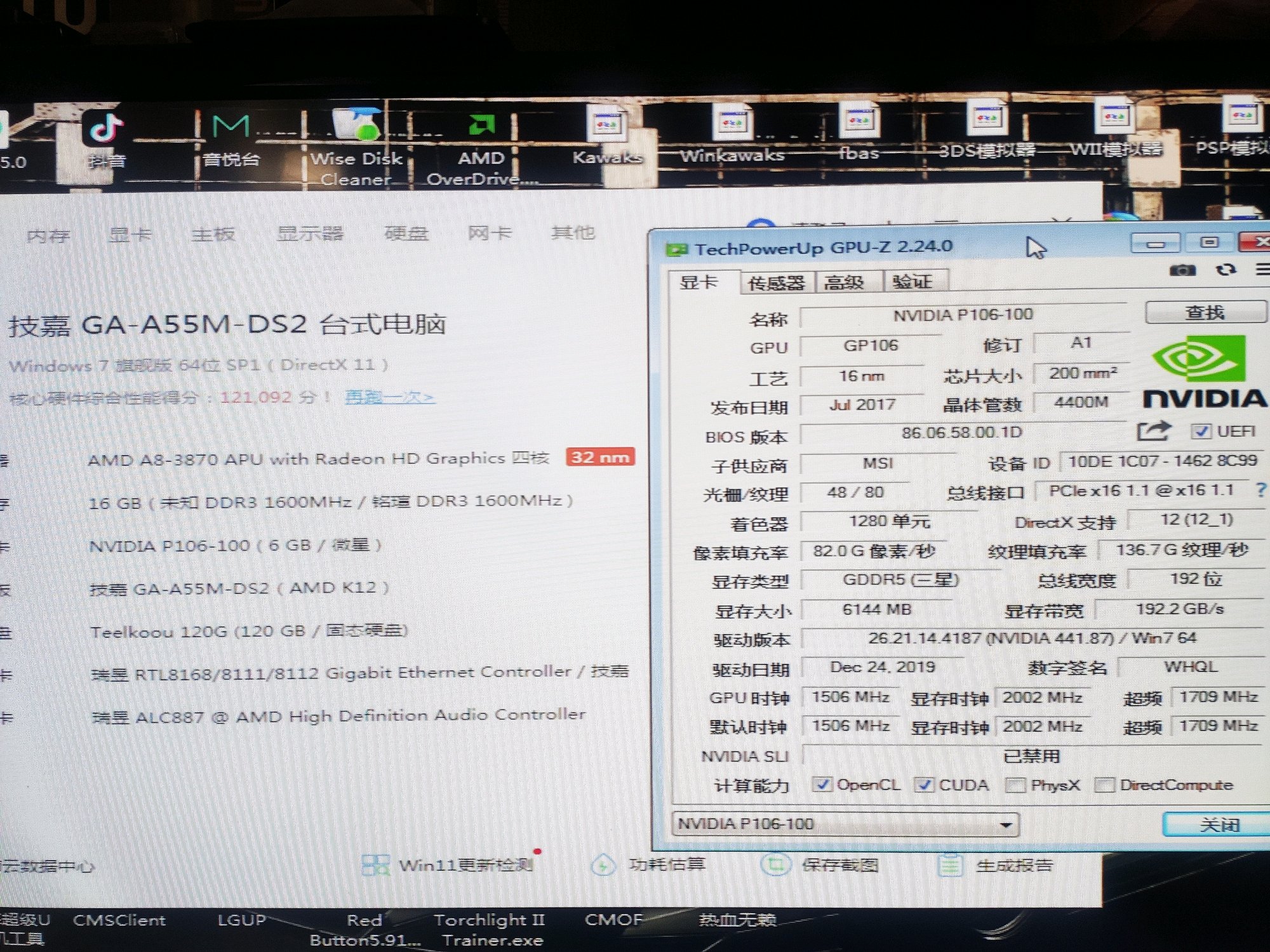This screenshot has width=1270, height=952.
Task: Click the Teelkoou 120G disk line
Action: pyautogui.click(x=249, y=631)
